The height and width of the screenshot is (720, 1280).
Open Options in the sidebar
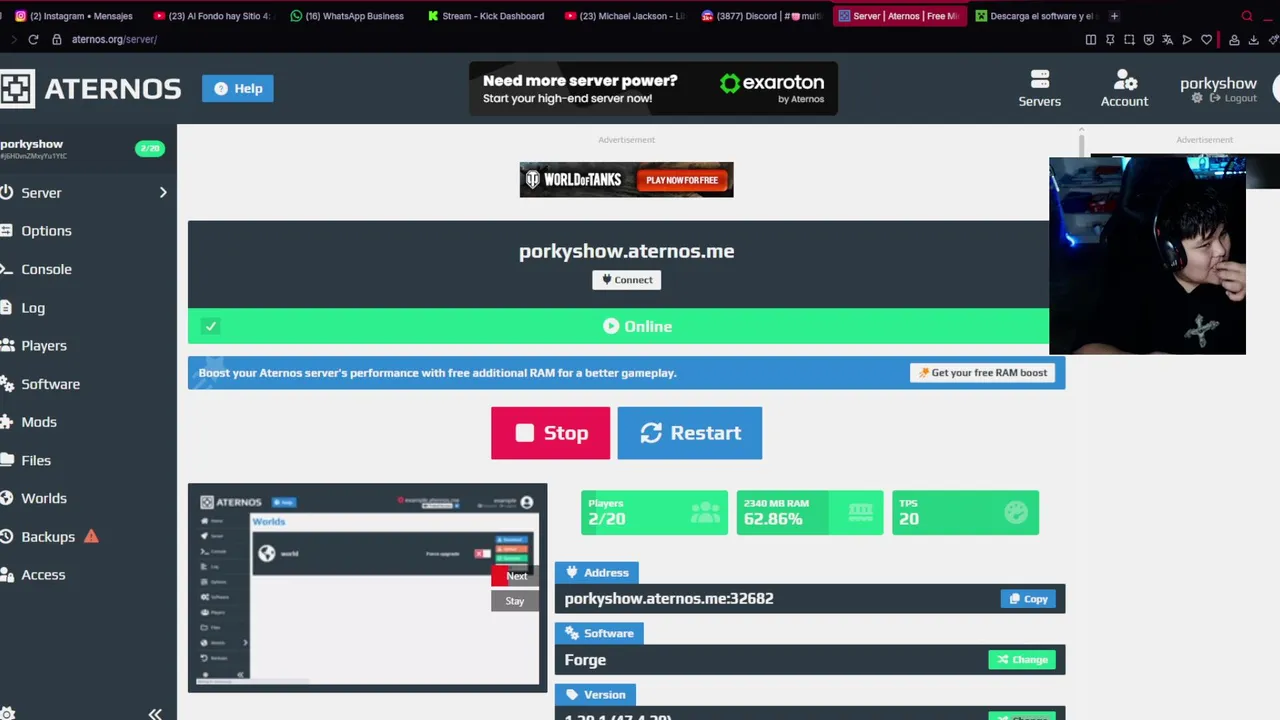pyautogui.click(x=46, y=231)
